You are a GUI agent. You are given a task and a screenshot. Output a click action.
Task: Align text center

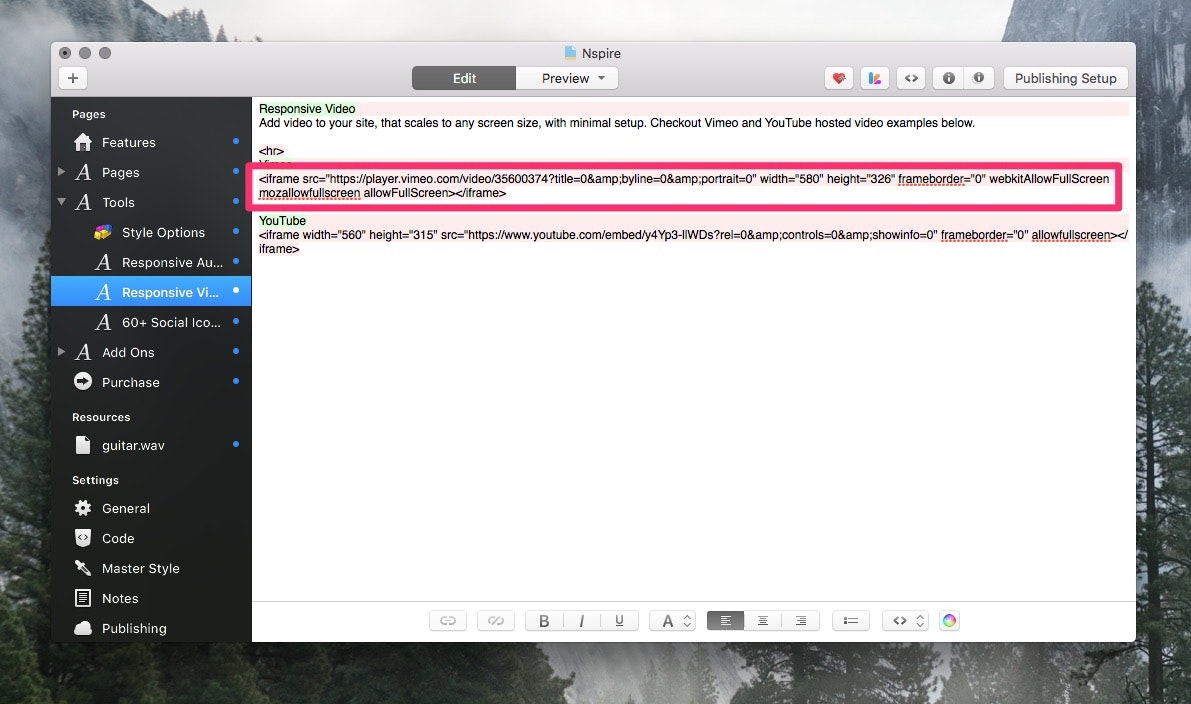point(763,621)
